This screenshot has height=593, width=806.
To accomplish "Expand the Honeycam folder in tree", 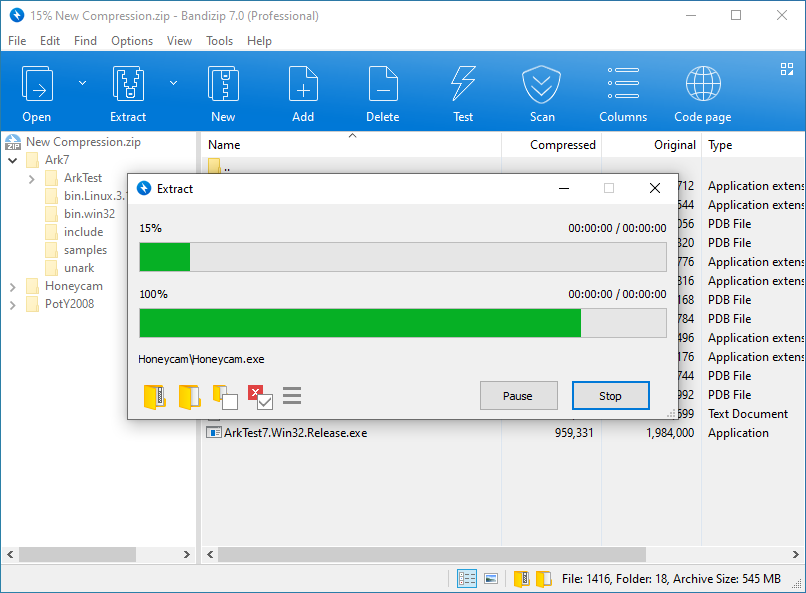I will [x=12, y=286].
